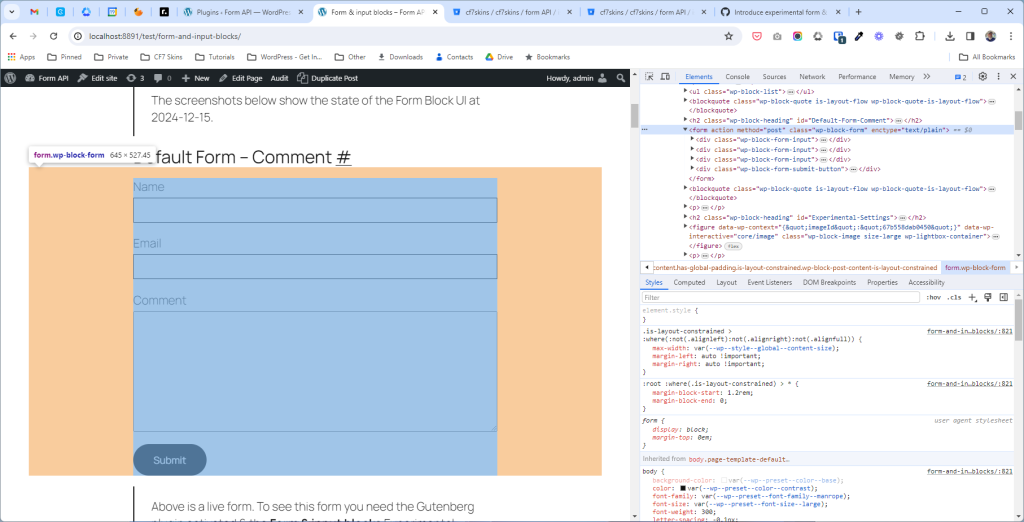Collapse the wp-block-form element node
Image resolution: width=1024 pixels, height=522 pixels.
point(686,130)
